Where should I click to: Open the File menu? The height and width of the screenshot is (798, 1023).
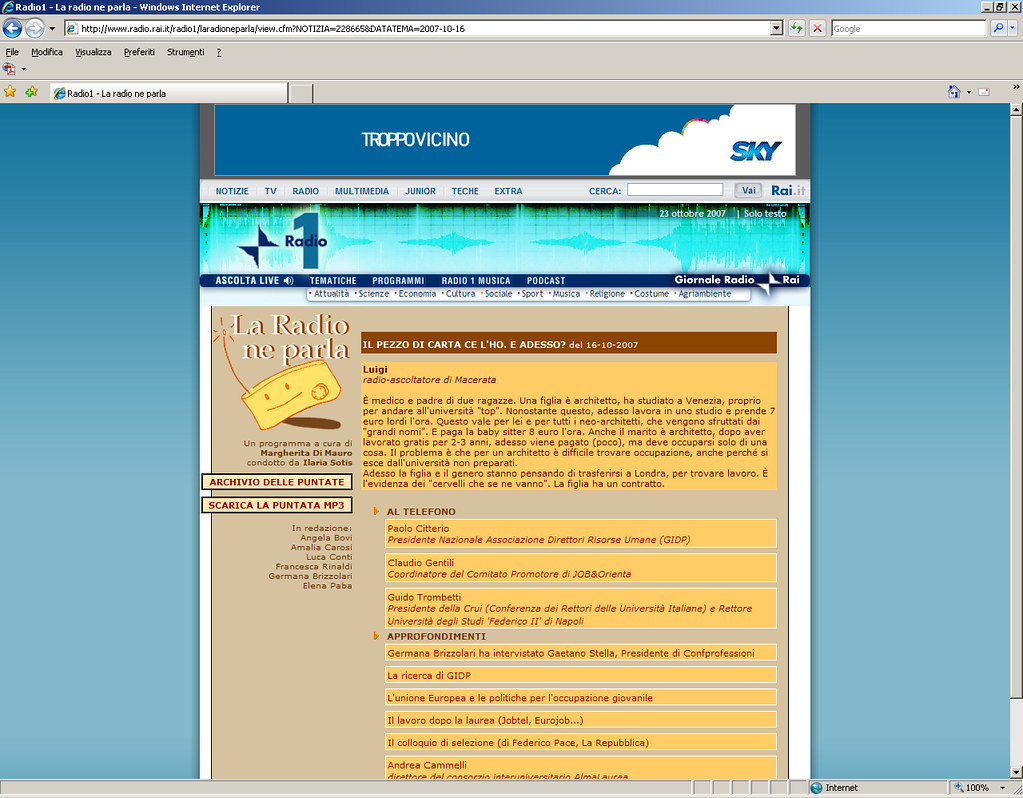pos(12,52)
